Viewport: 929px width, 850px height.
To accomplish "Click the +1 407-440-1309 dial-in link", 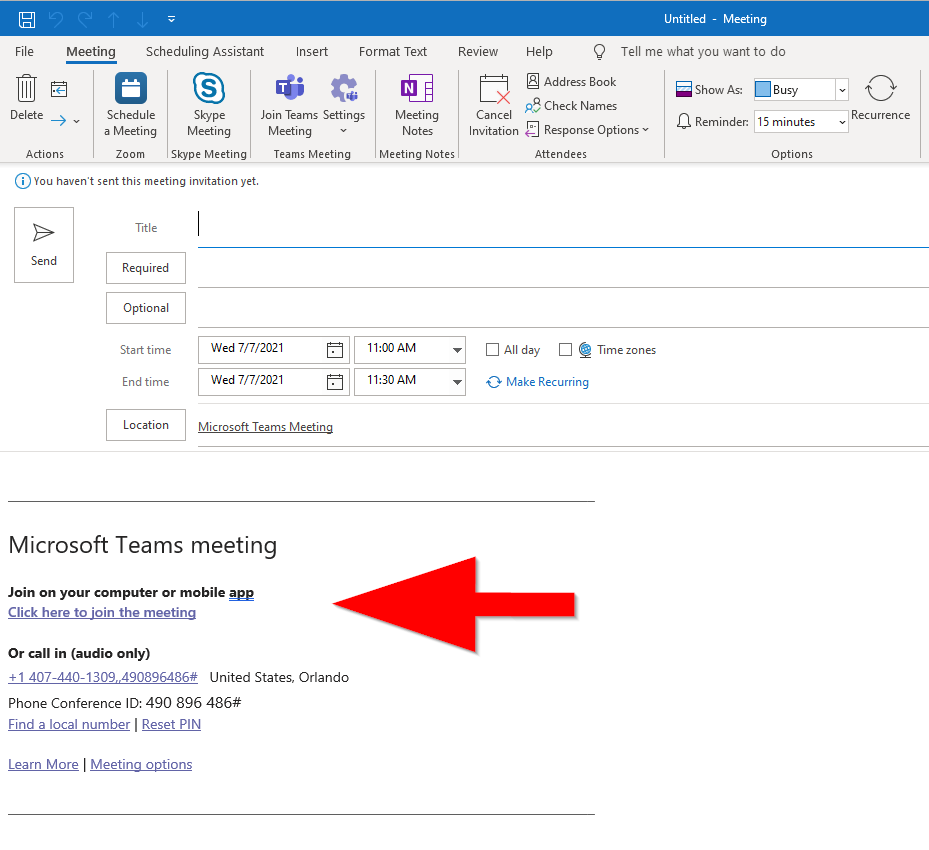I will 103,677.
